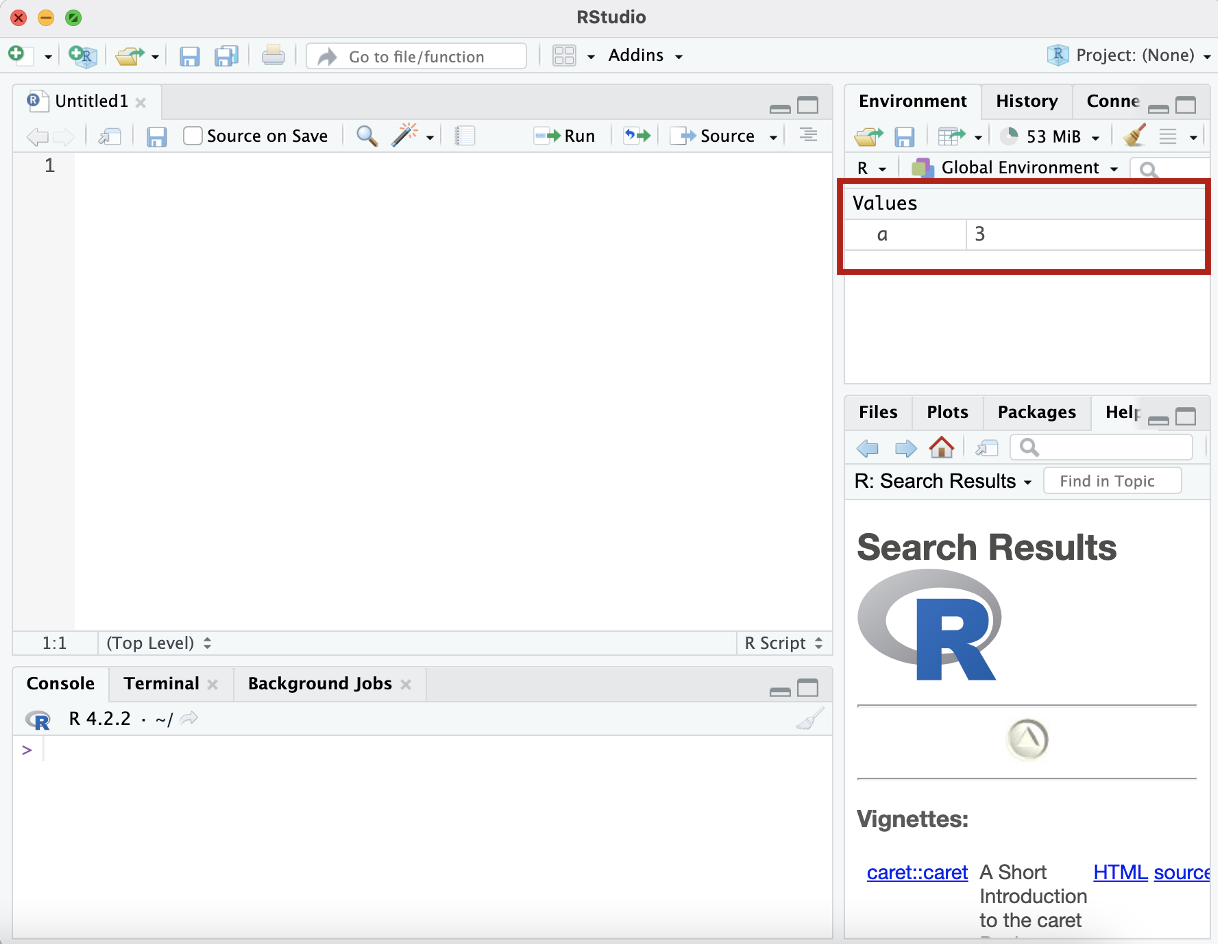Go back to previous source location
Viewport: 1218px width, 944px height.
(36, 137)
